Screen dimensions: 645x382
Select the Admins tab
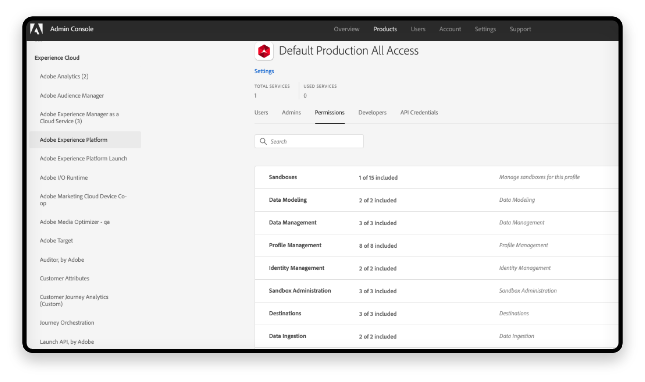click(291, 113)
